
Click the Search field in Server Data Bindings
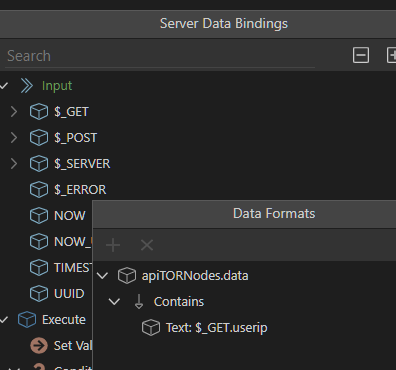[160, 56]
